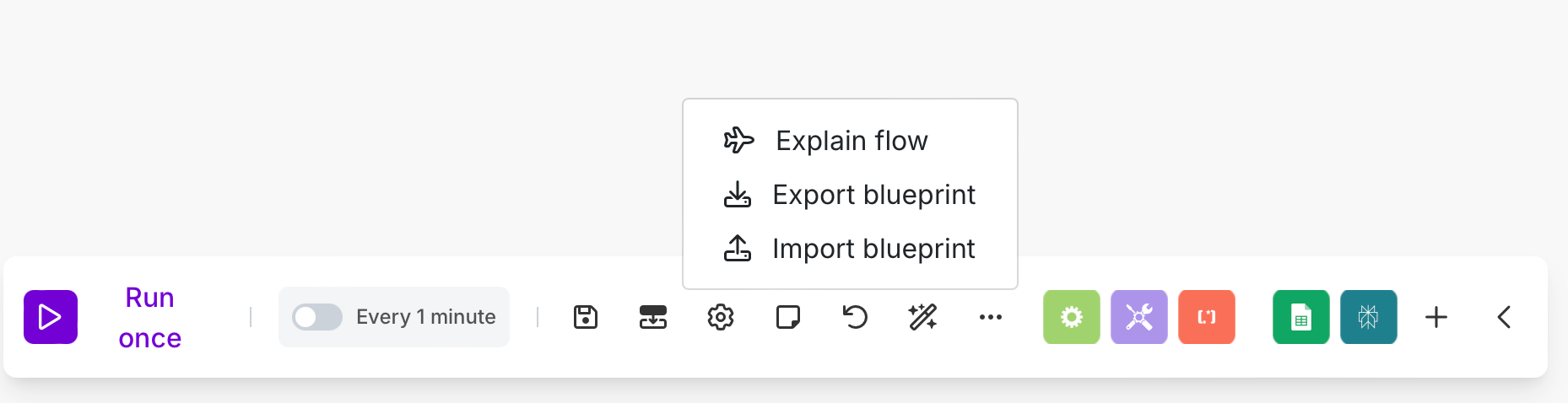Save the scenario with the floppy disk icon
Viewport: 1568px width, 403px height.
pyautogui.click(x=586, y=317)
